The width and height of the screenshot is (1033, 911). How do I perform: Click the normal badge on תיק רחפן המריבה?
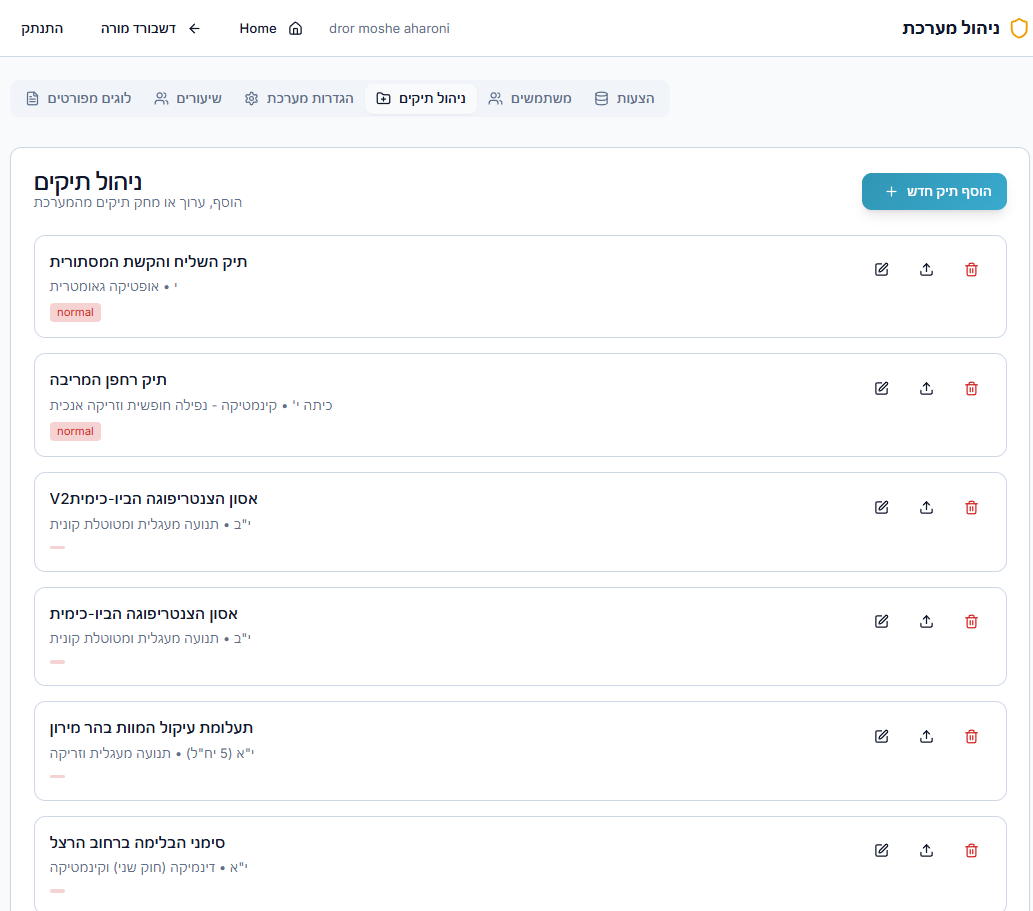(x=75, y=431)
